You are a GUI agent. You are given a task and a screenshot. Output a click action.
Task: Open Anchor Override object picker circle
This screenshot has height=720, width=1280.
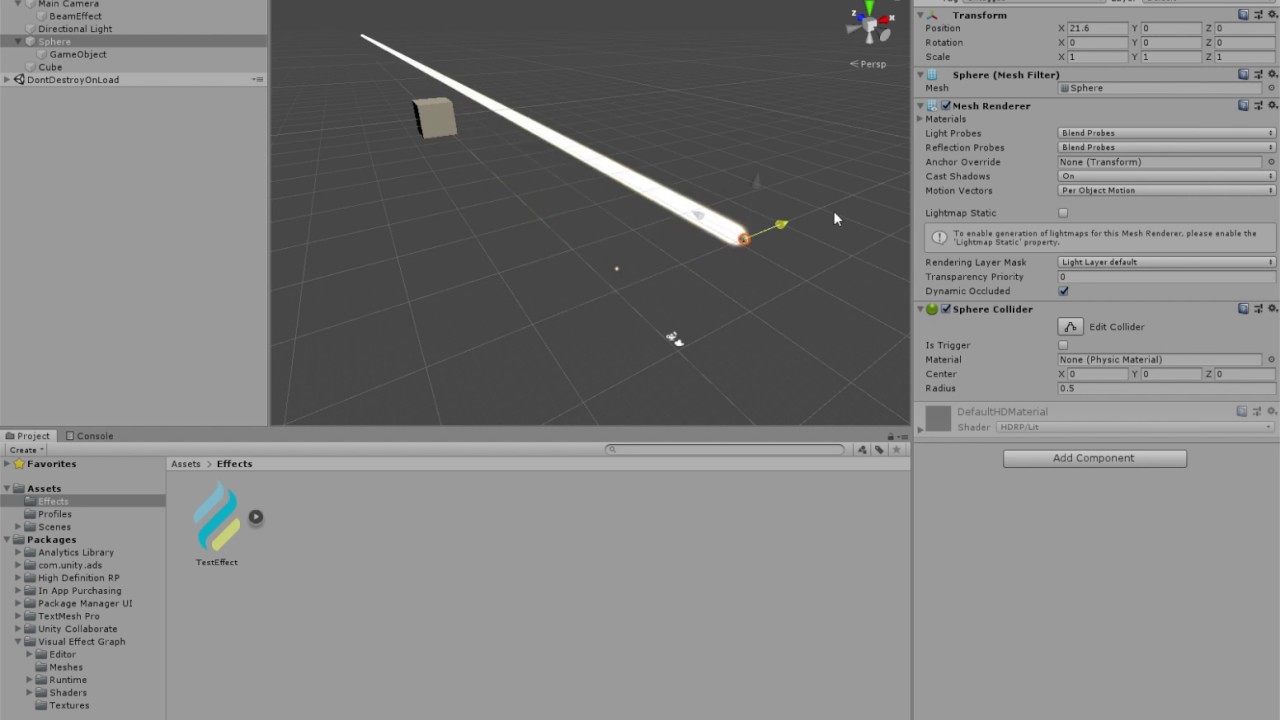(x=1271, y=162)
